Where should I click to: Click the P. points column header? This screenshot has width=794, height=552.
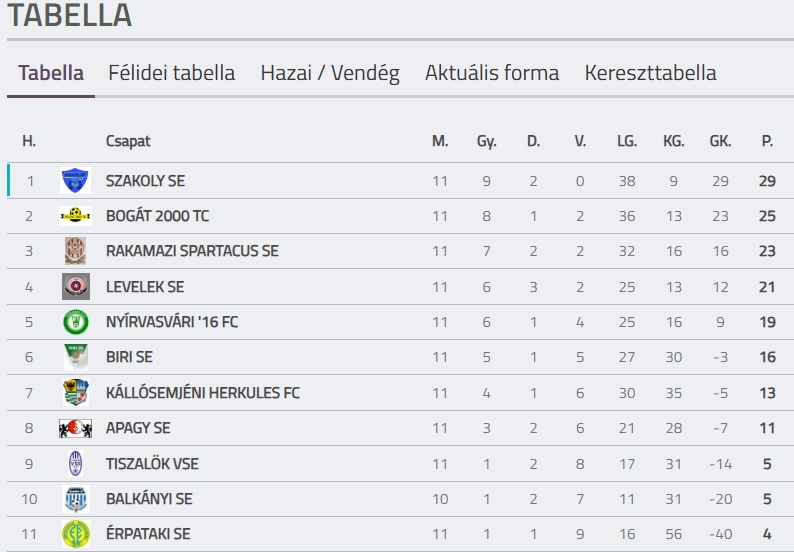click(x=767, y=141)
